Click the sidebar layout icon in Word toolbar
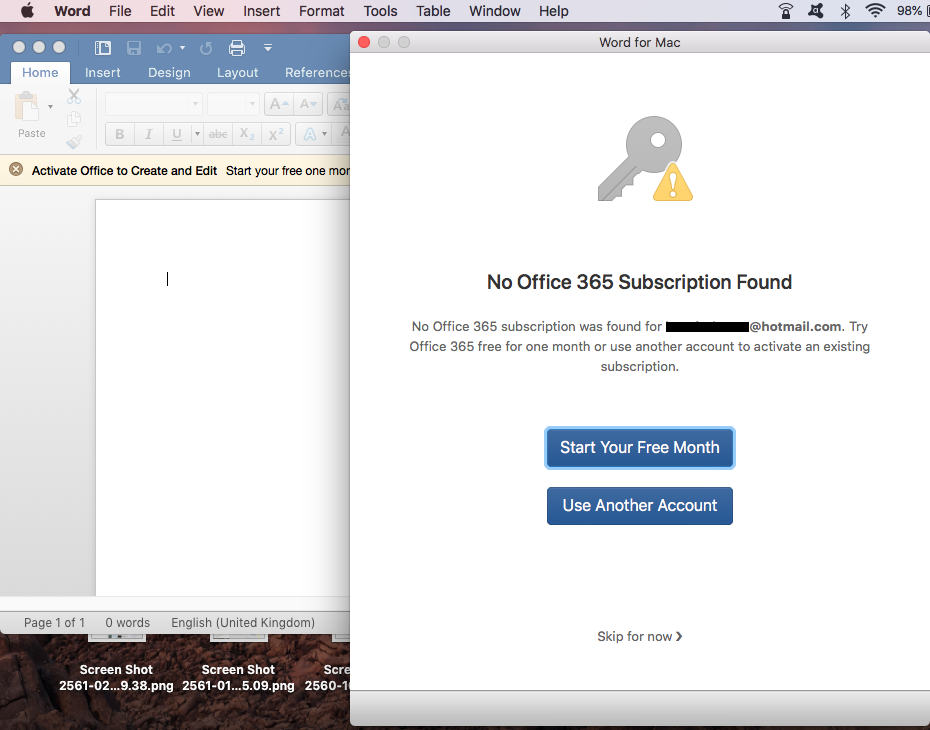This screenshot has height=730, width=930. pyautogui.click(x=103, y=48)
